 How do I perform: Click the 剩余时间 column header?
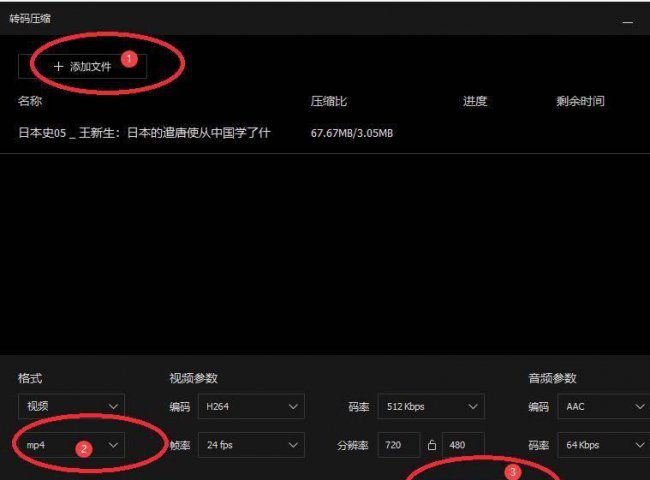(x=580, y=101)
